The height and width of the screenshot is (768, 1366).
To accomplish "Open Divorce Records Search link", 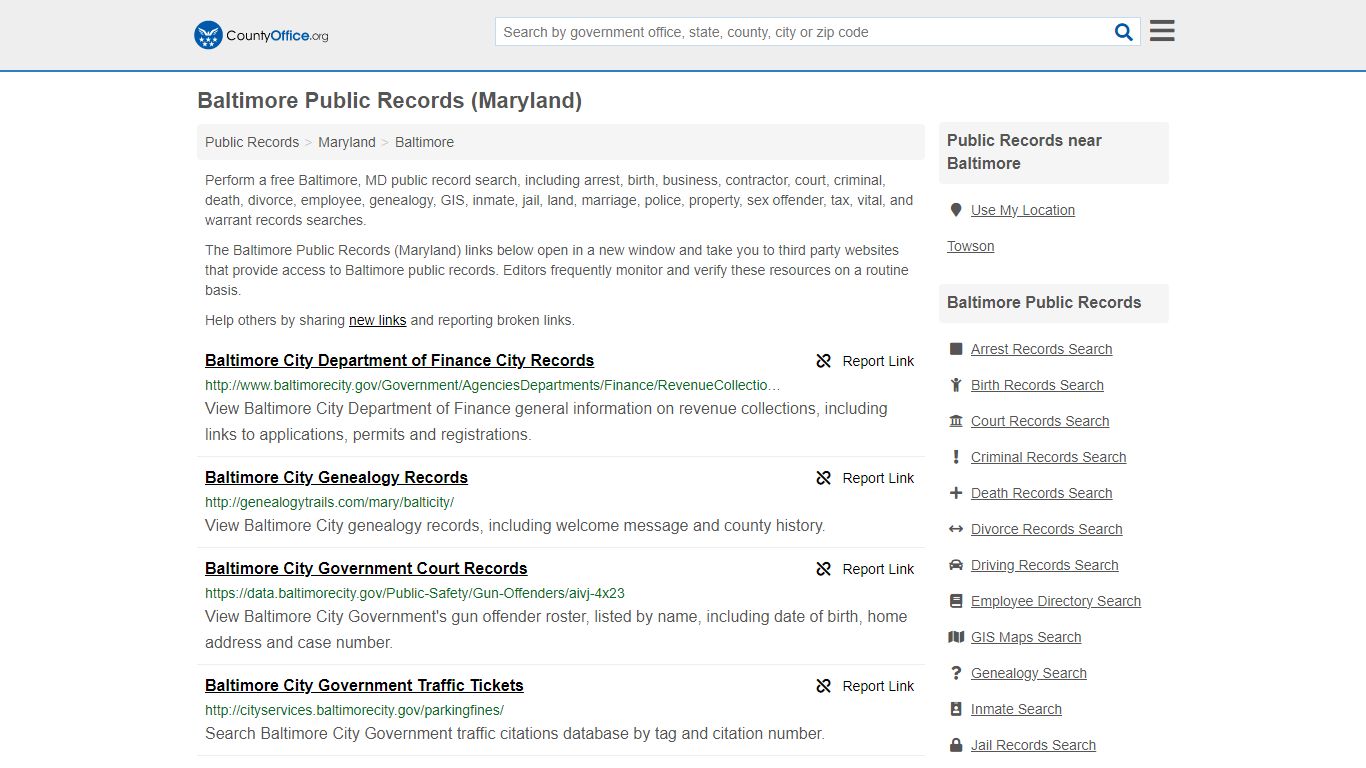I will click(1046, 529).
